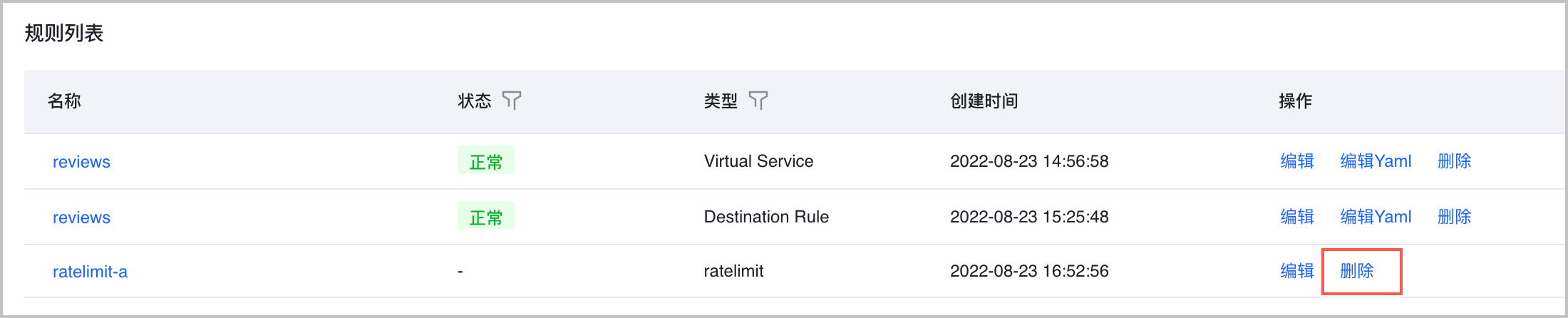Screen dimensions: 1568x318
Task: Edit the ratelimit-a rule
Action: tap(1296, 271)
